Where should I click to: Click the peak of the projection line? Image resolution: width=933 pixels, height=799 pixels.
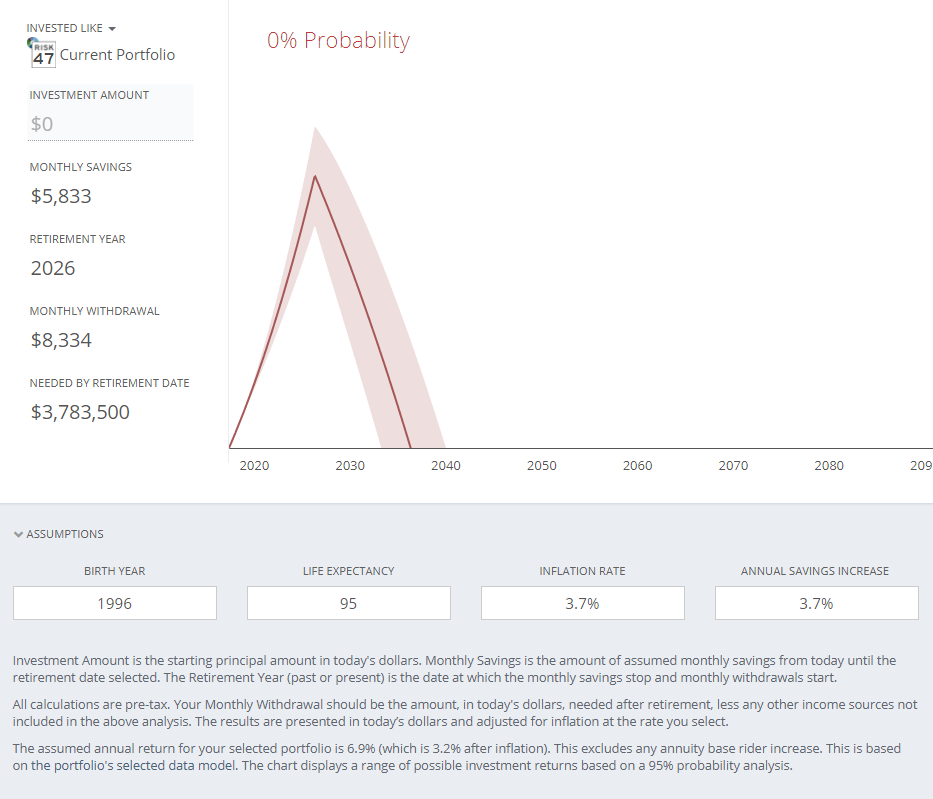[x=315, y=176]
